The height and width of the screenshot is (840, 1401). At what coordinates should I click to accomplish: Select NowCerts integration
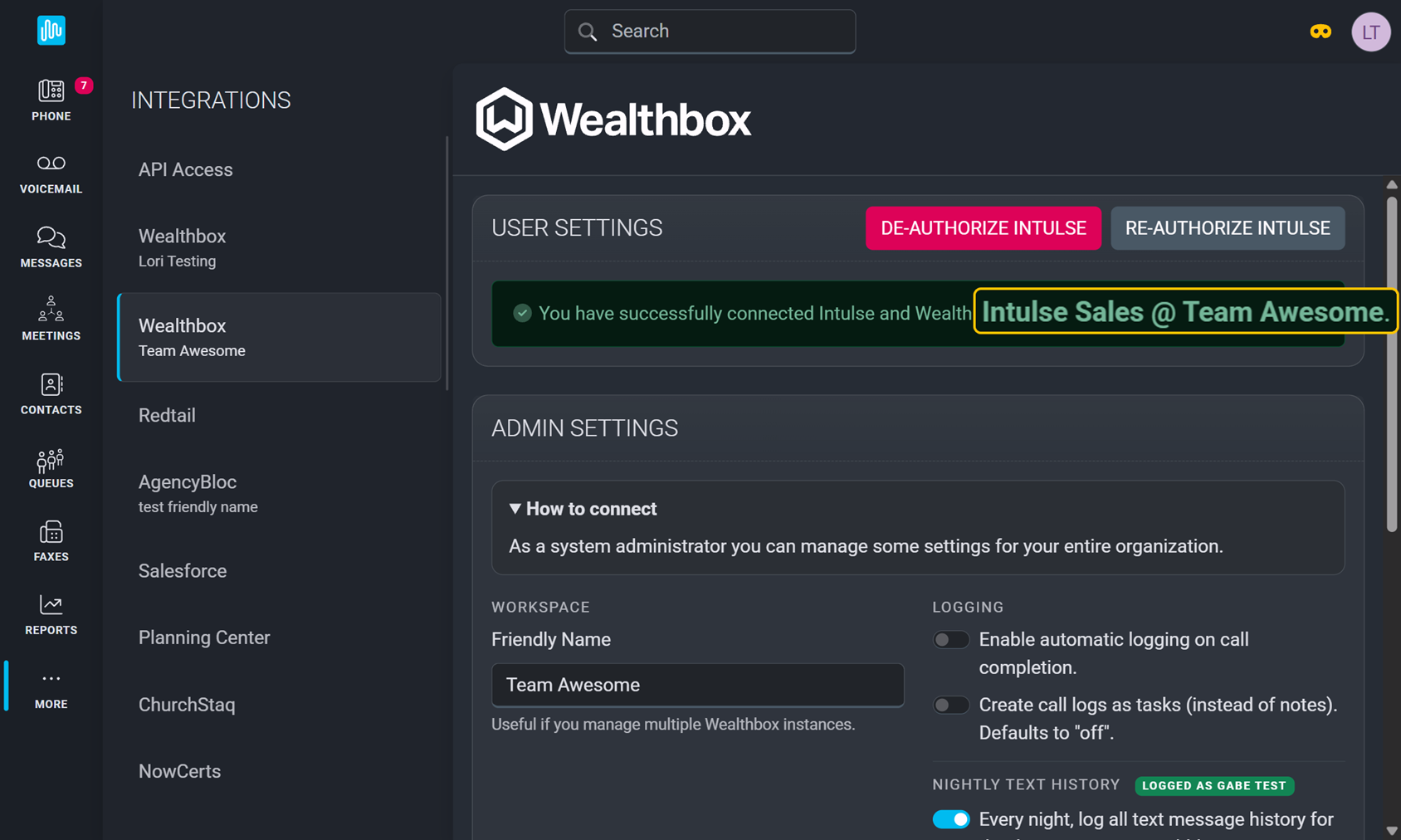click(279, 771)
